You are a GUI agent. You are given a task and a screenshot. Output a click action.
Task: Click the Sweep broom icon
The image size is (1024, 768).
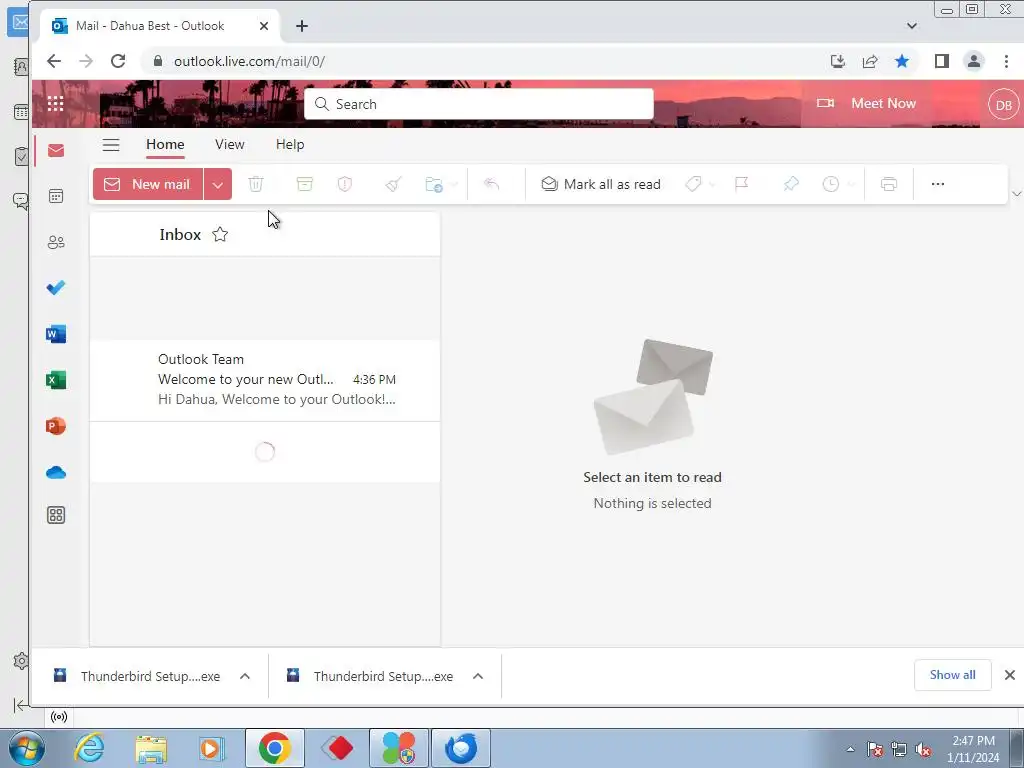coord(393,184)
